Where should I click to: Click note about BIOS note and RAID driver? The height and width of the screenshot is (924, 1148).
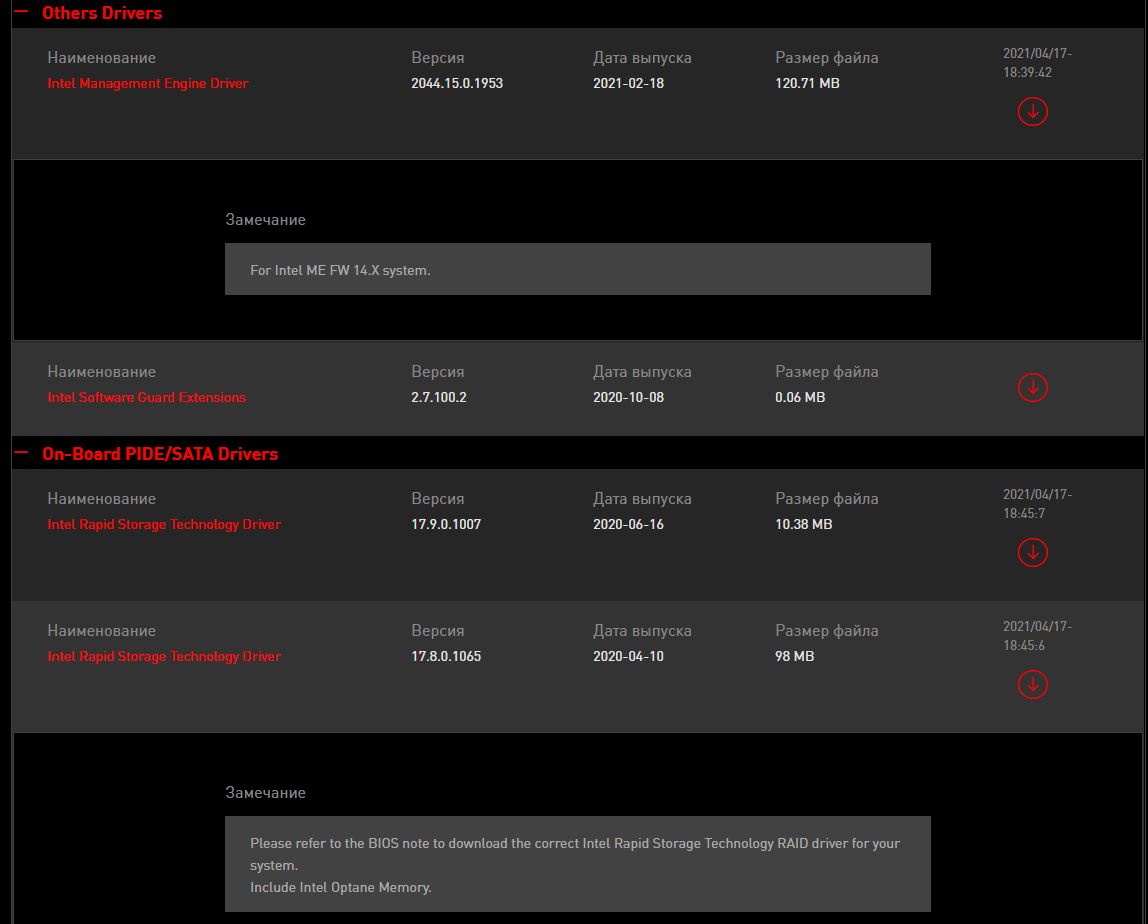tap(575, 854)
